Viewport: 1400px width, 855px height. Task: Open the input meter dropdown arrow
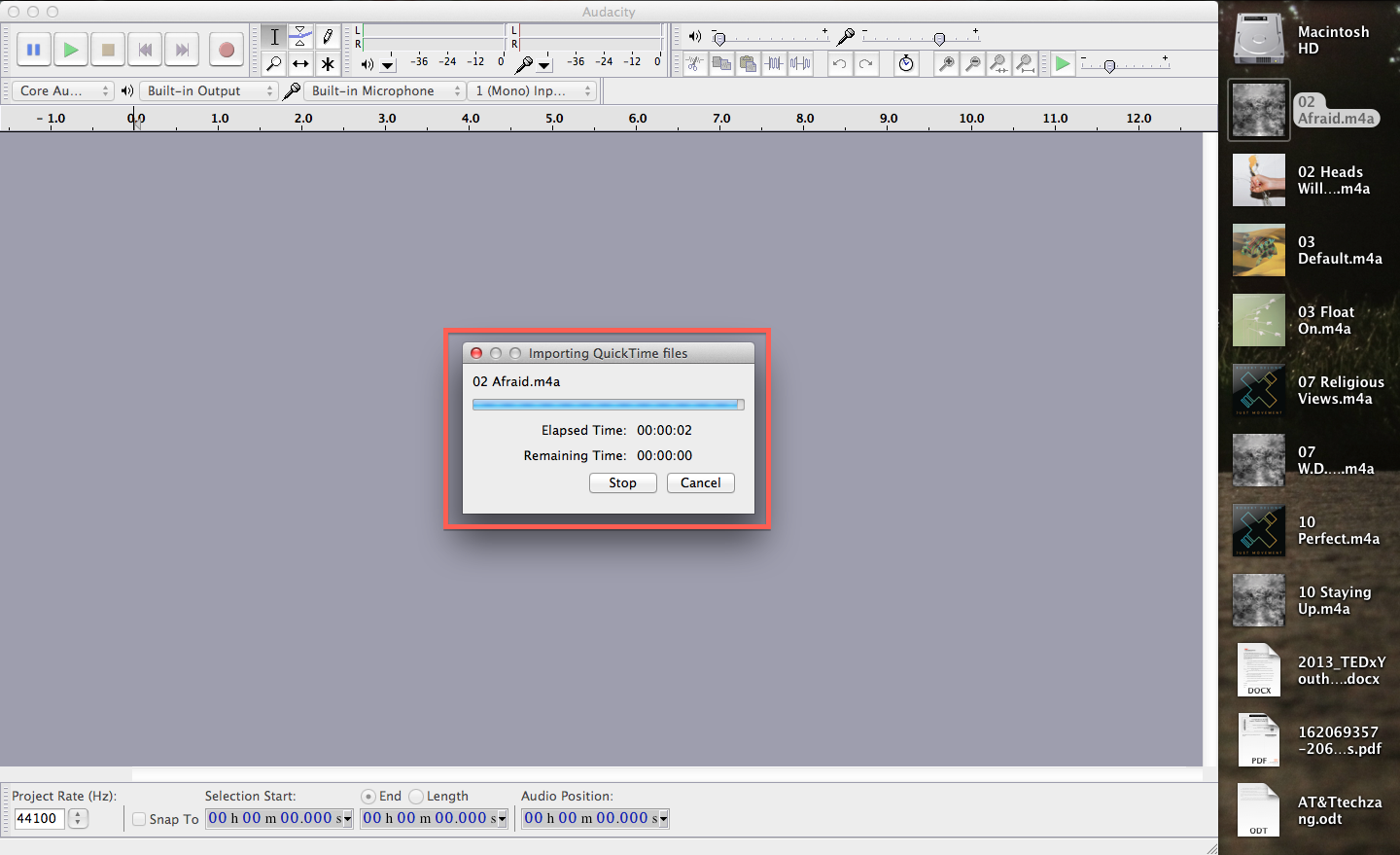(x=544, y=65)
